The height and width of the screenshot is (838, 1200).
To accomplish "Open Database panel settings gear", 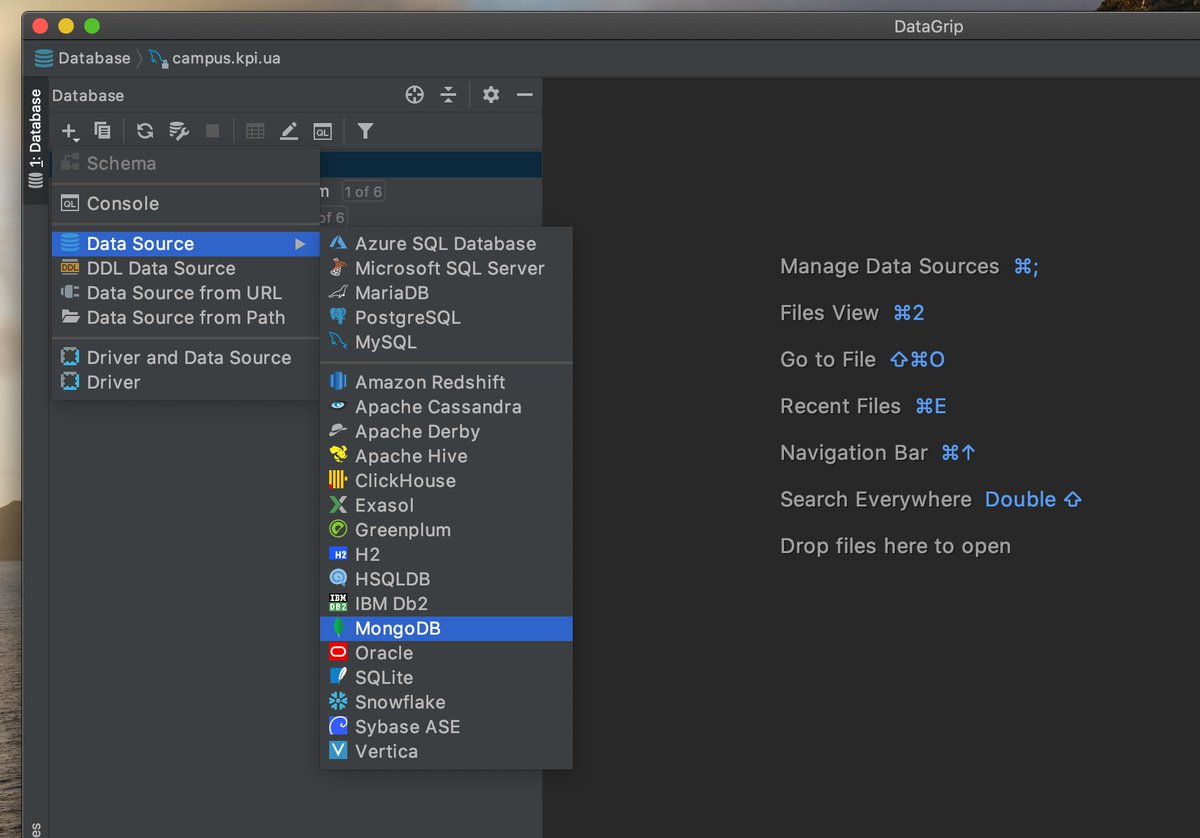I will point(491,95).
